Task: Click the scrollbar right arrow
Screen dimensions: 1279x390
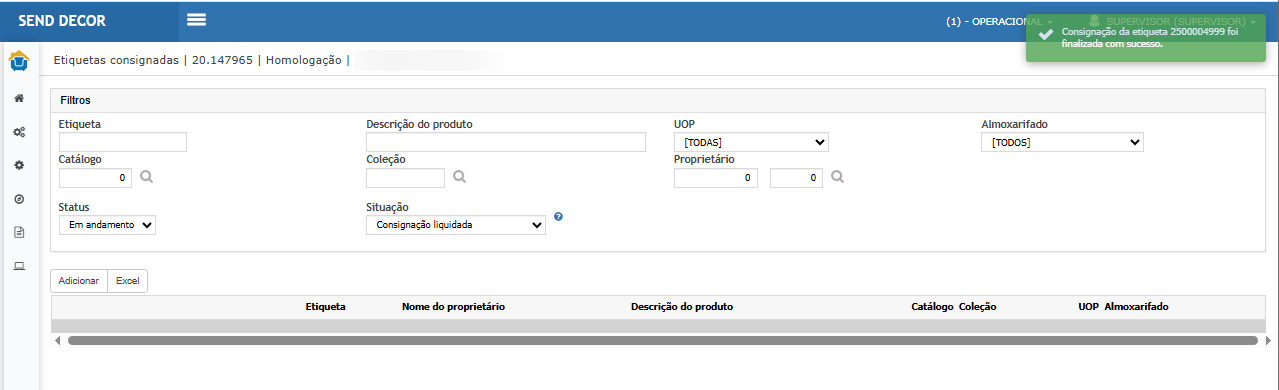Action: 1268,340
